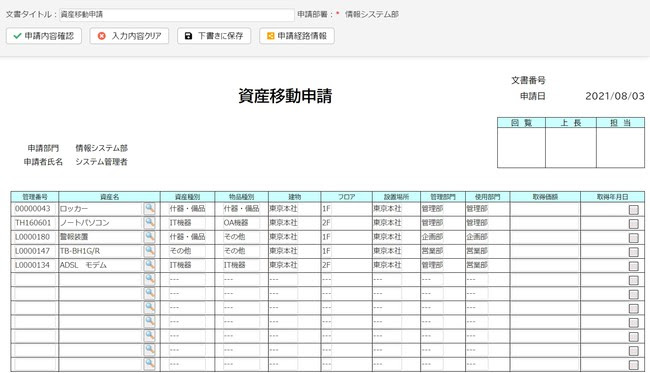Screen dimensions: 650x373
Task: Click the 文書番号 label
Action: [528, 80]
